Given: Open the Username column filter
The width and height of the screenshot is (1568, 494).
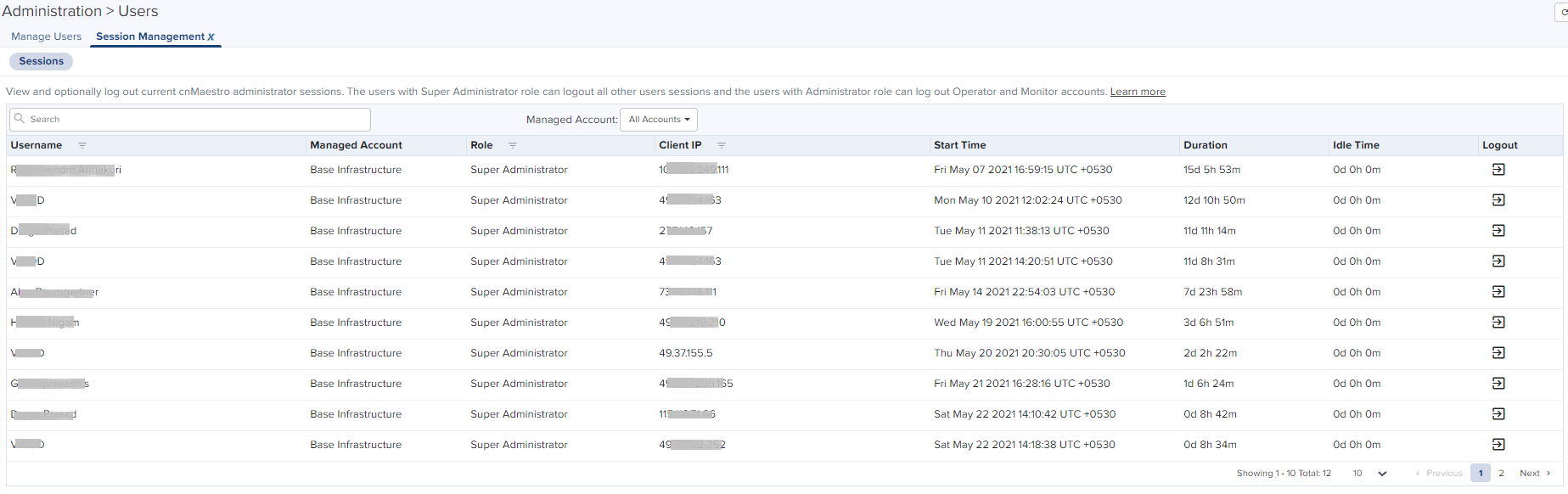Looking at the screenshot, I should click(x=82, y=145).
